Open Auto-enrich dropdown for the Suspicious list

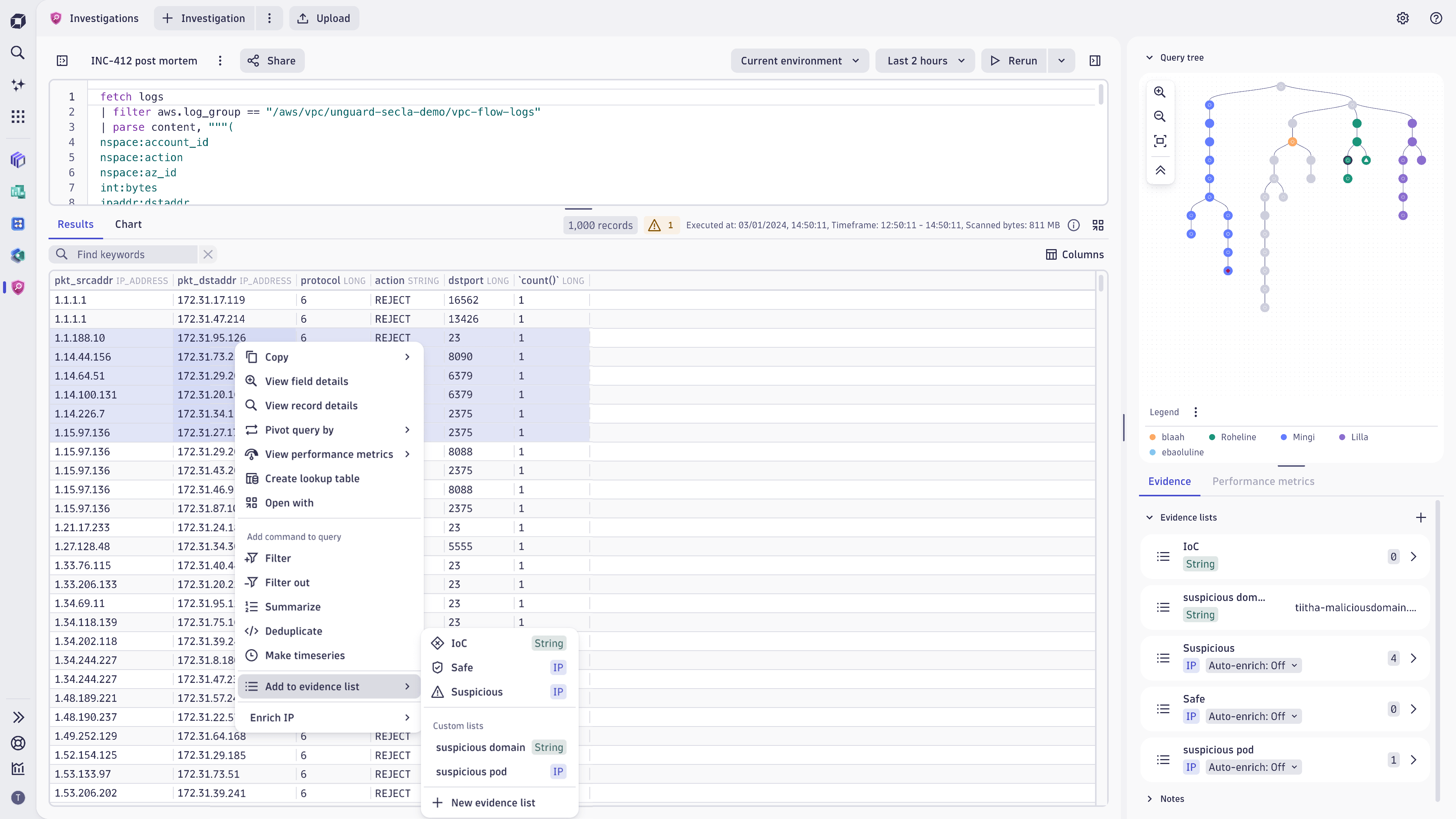click(x=1254, y=665)
